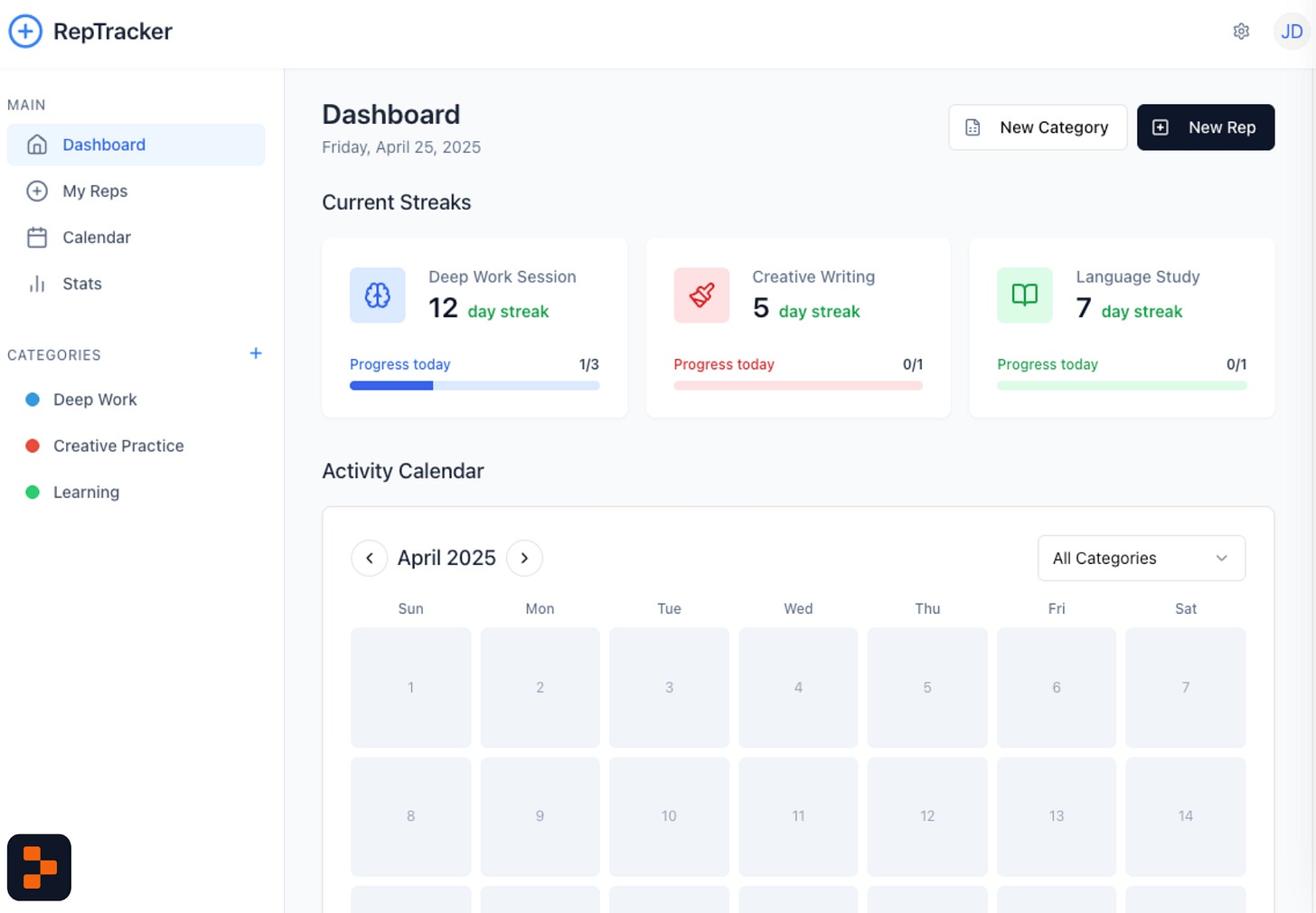Click the Wed column header
This screenshot has width=1316, height=913.
pyautogui.click(x=798, y=608)
